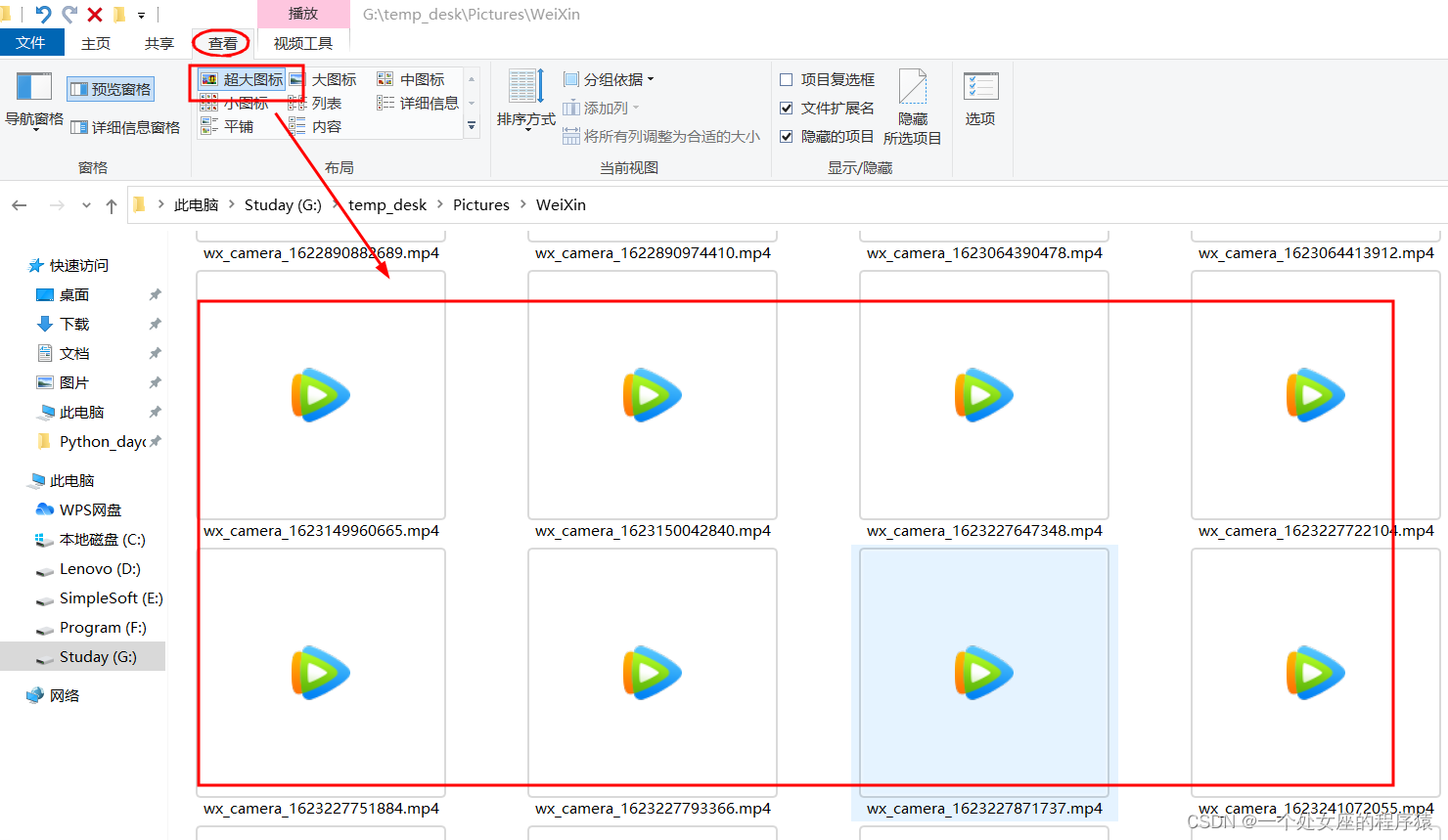The width and height of the screenshot is (1448, 840).
Task: Select wx_camera_1623150042840.mp4 thumbnail
Action: (x=653, y=395)
